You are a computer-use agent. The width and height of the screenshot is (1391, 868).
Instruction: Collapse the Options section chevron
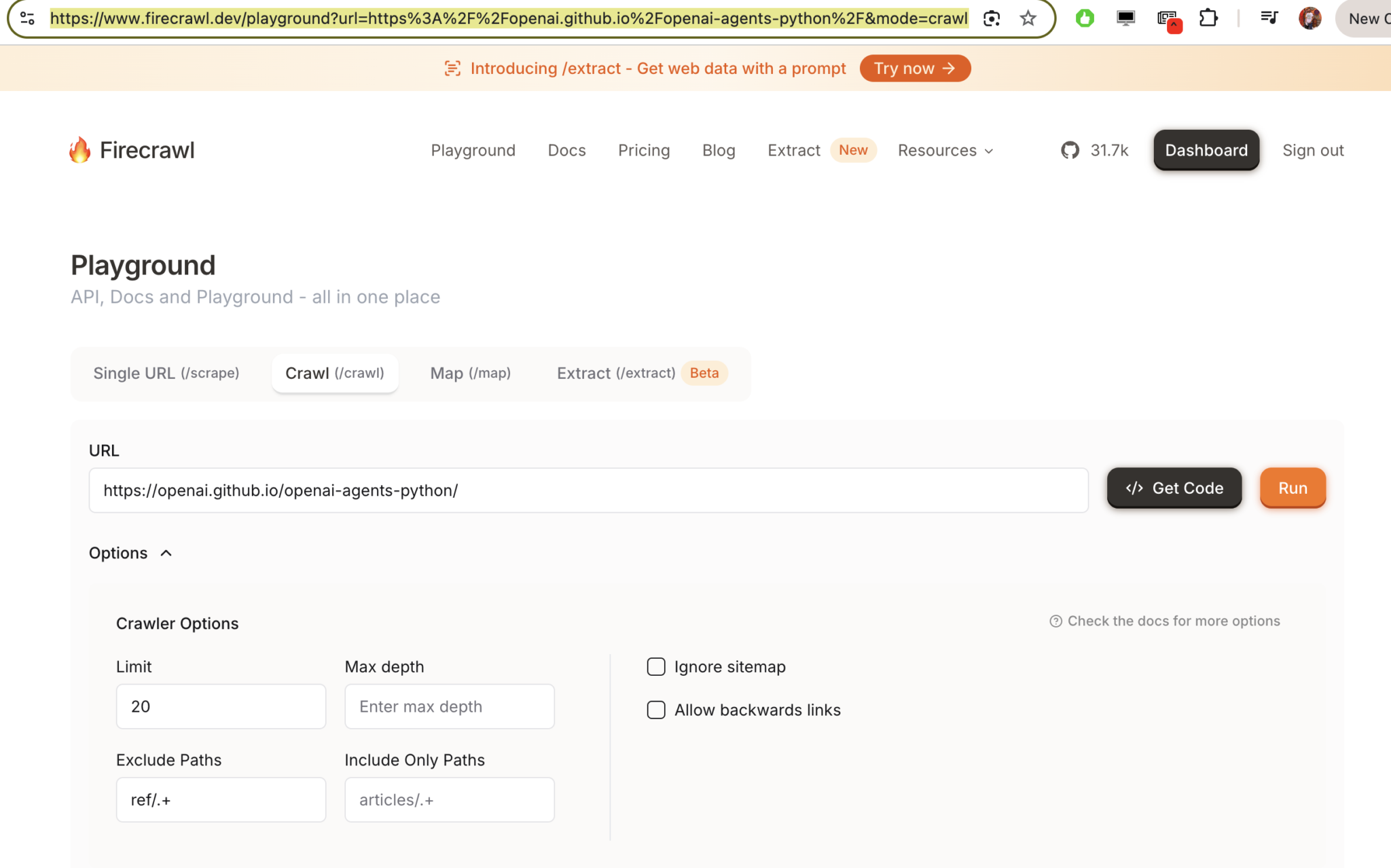coord(166,553)
